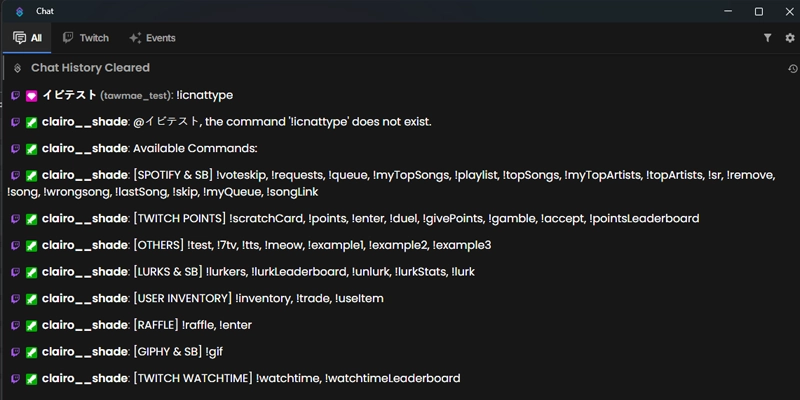Viewport: 800px width, 400px height.
Task: Open chat settings gear icon
Action: click(790, 38)
